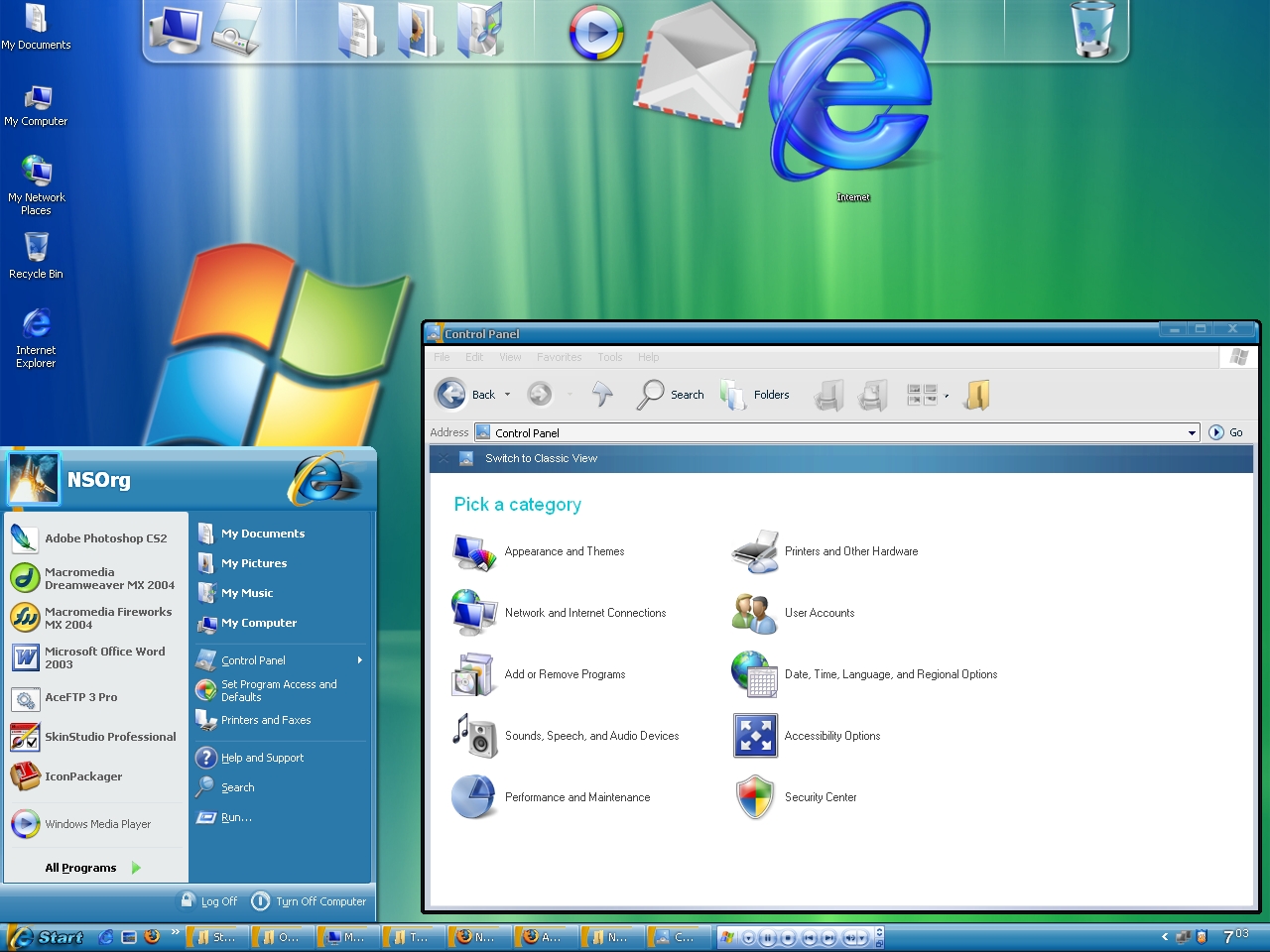Screen dimensions: 1270x952
Task: Click Turn Off Computer button
Action: point(309,900)
